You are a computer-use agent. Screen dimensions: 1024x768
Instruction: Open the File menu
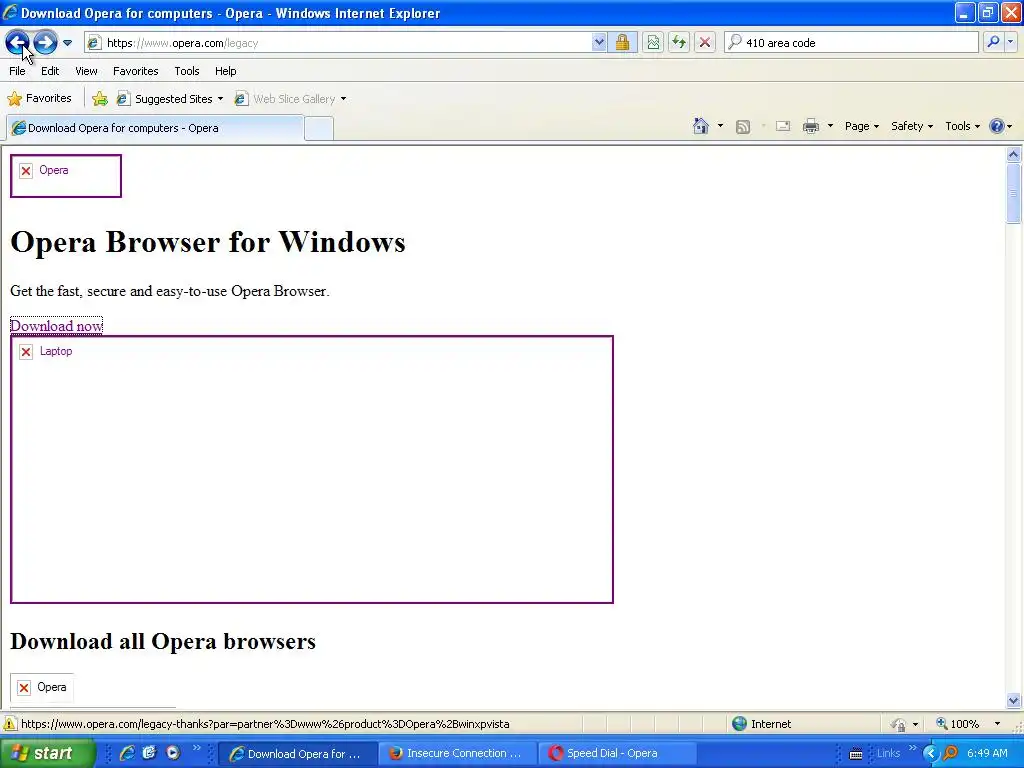(x=18, y=71)
